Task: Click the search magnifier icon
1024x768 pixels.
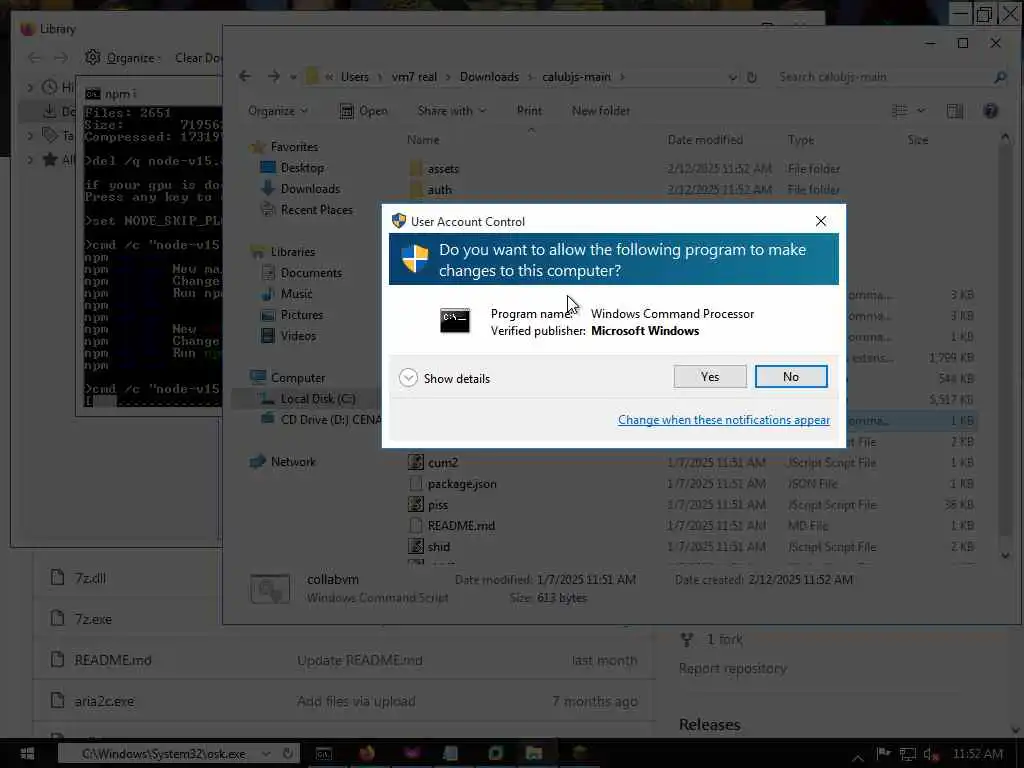Action: (x=1000, y=77)
